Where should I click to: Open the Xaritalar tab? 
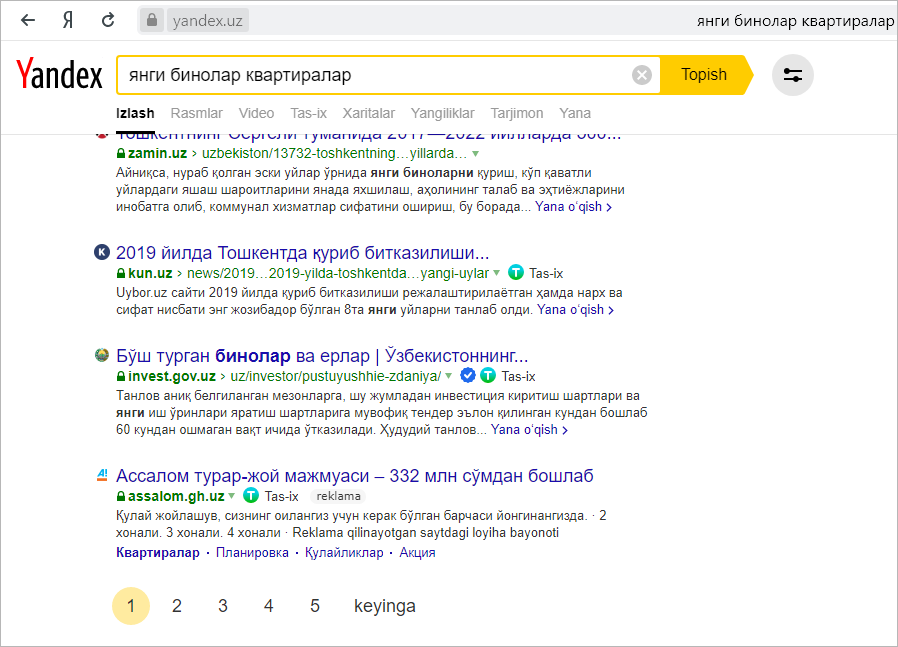369,113
